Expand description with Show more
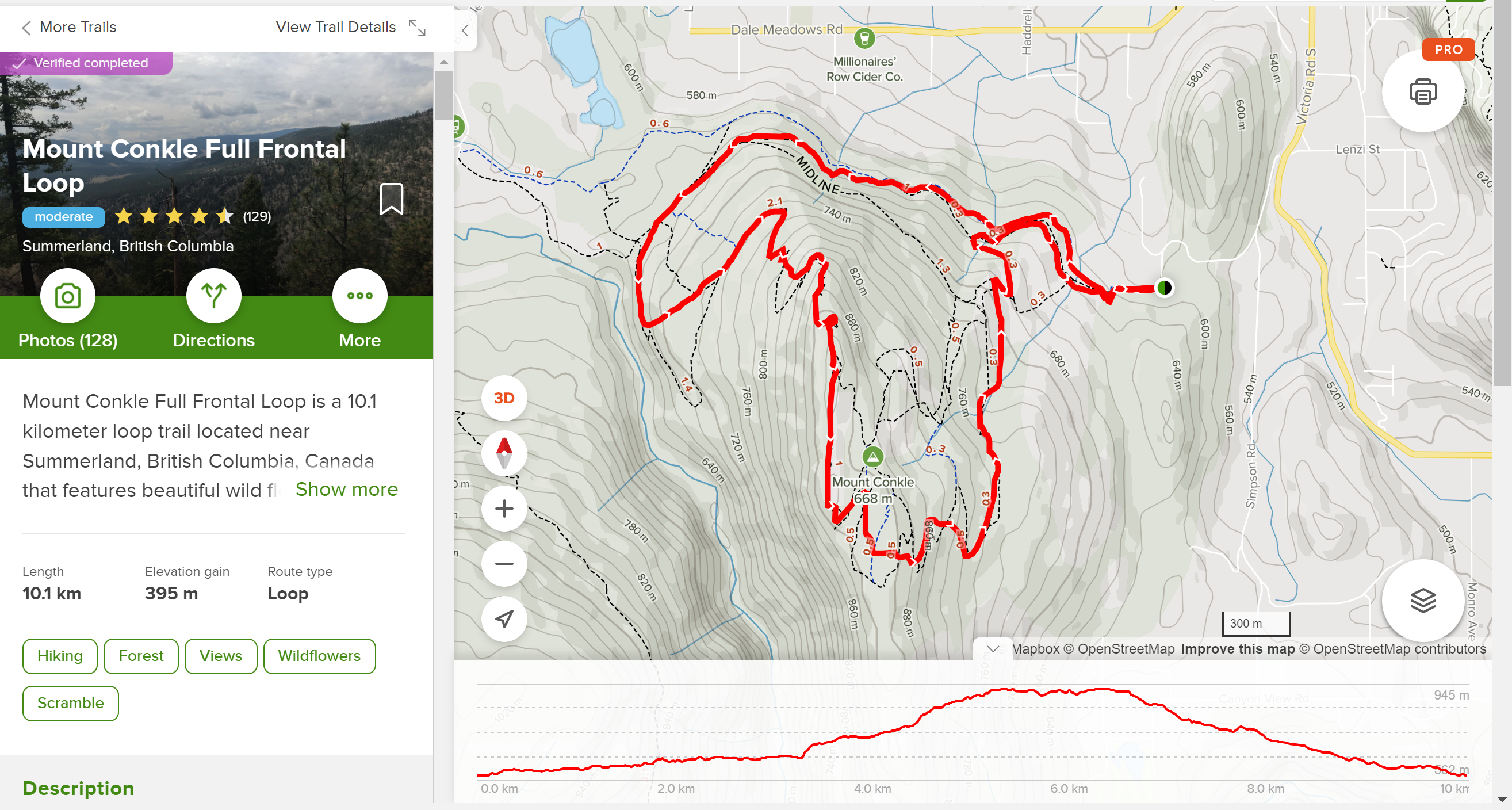Image resolution: width=1512 pixels, height=810 pixels. [346, 489]
